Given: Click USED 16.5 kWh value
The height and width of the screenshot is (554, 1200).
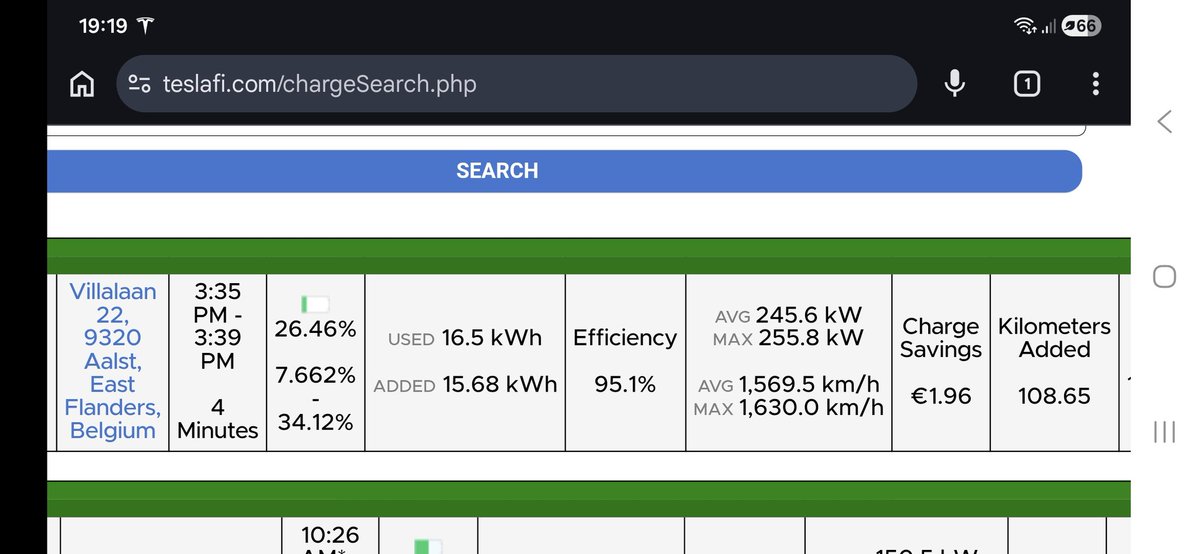Looking at the screenshot, I should tap(465, 338).
